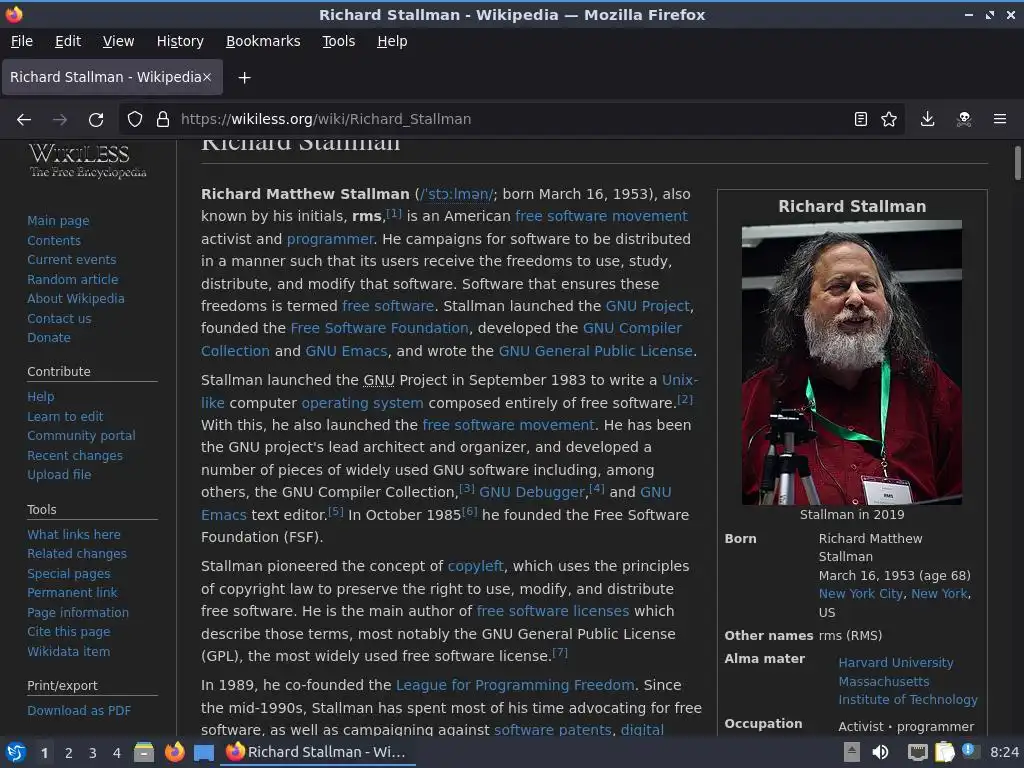The image size is (1024, 768).
Task: Open the Bookmarks menu
Action: [x=263, y=41]
